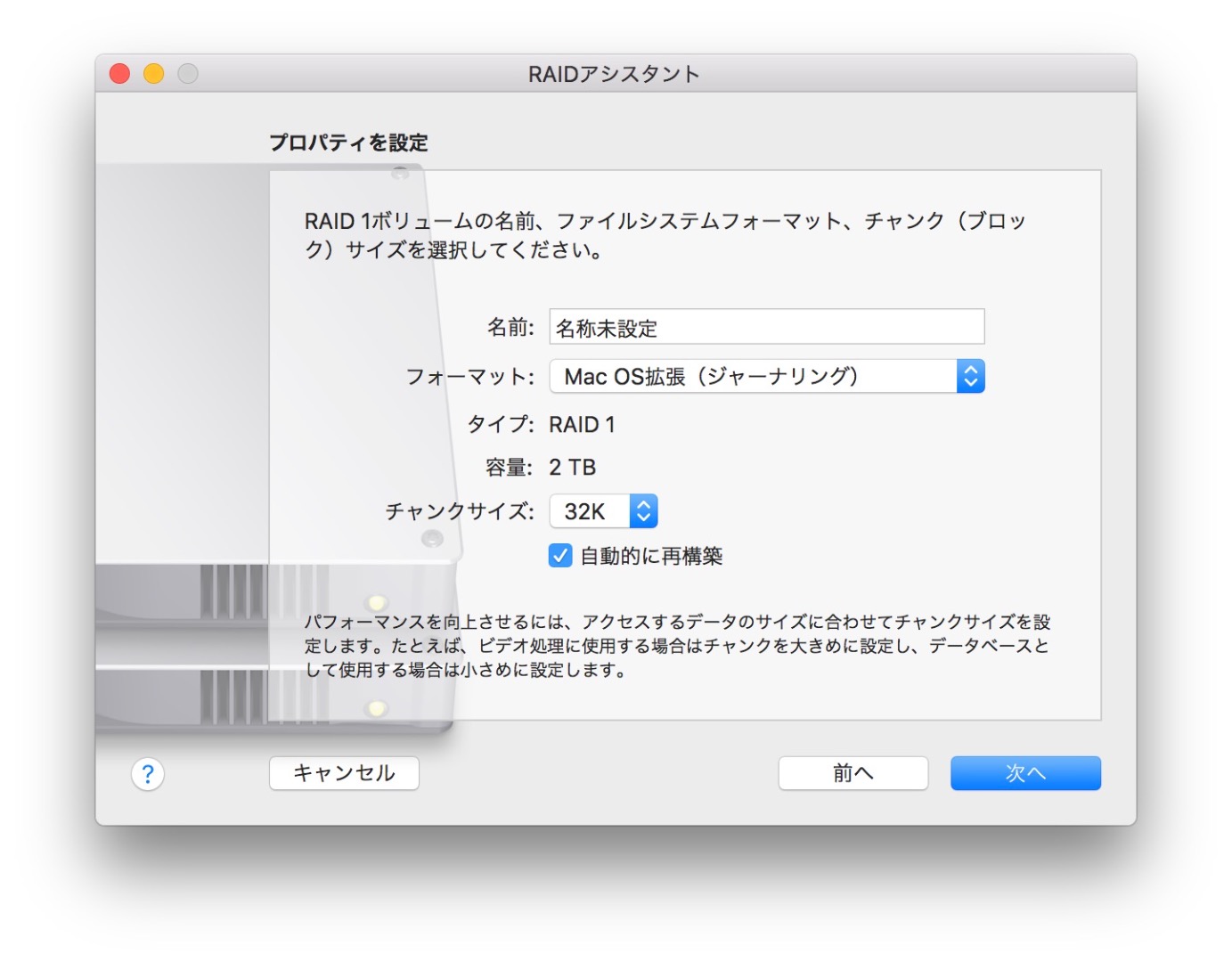
Task: Click the キャンセル button
Action: coord(344,773)
